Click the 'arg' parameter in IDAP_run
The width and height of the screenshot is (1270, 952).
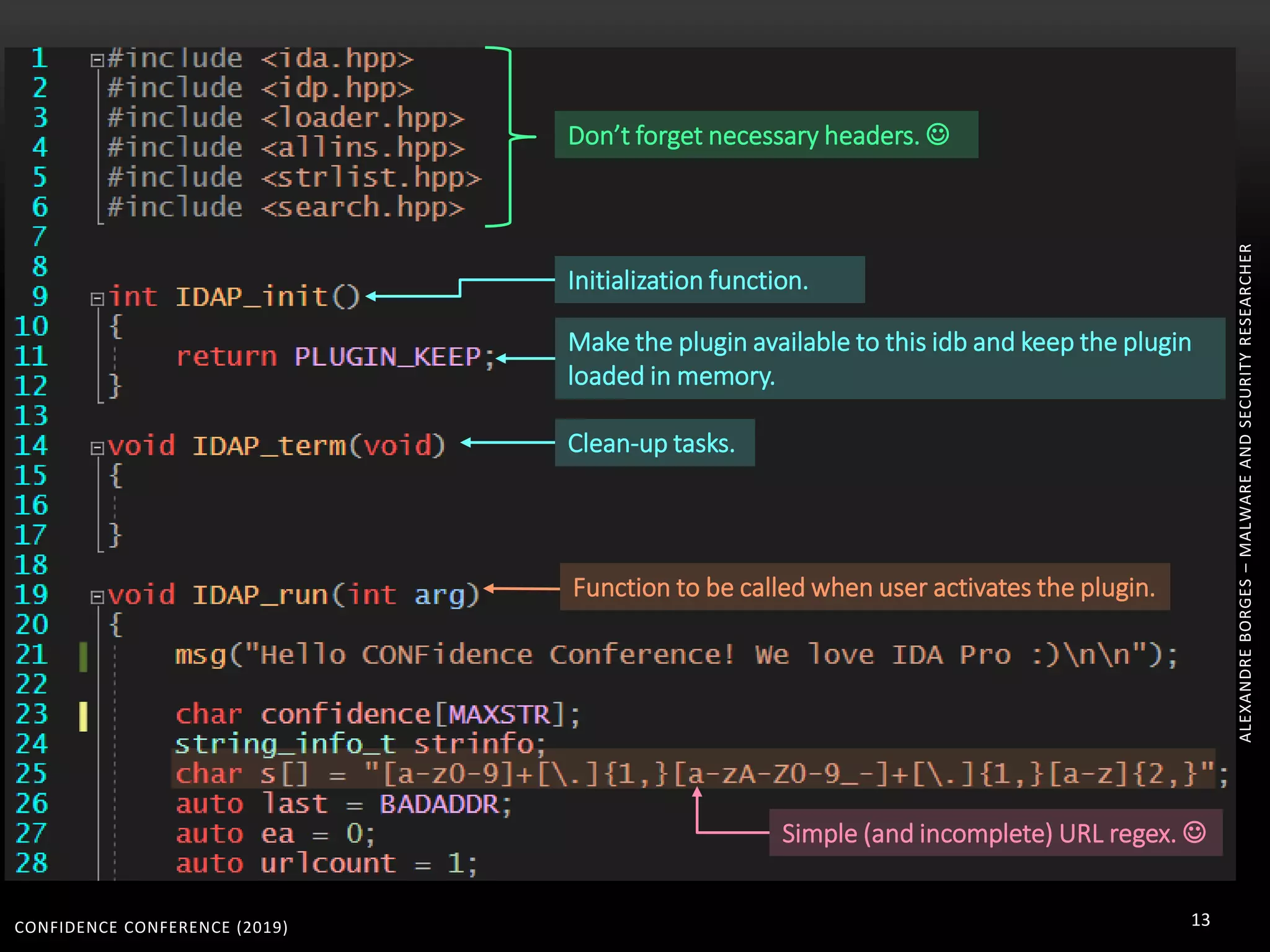tap(440, 596)
